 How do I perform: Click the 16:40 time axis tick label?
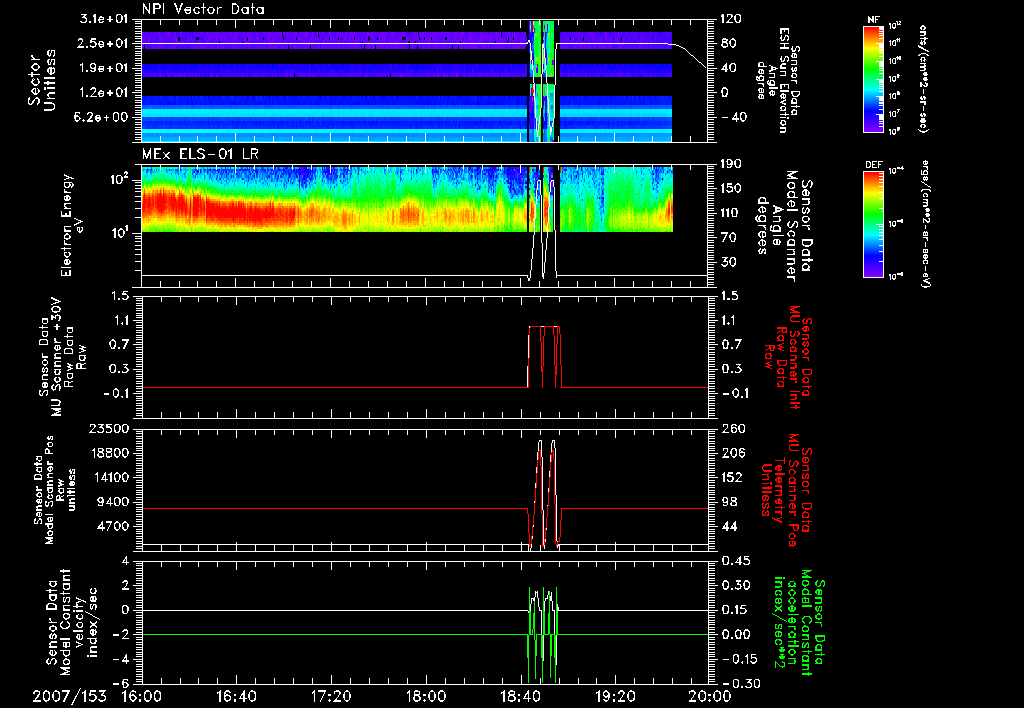(236, 696)
